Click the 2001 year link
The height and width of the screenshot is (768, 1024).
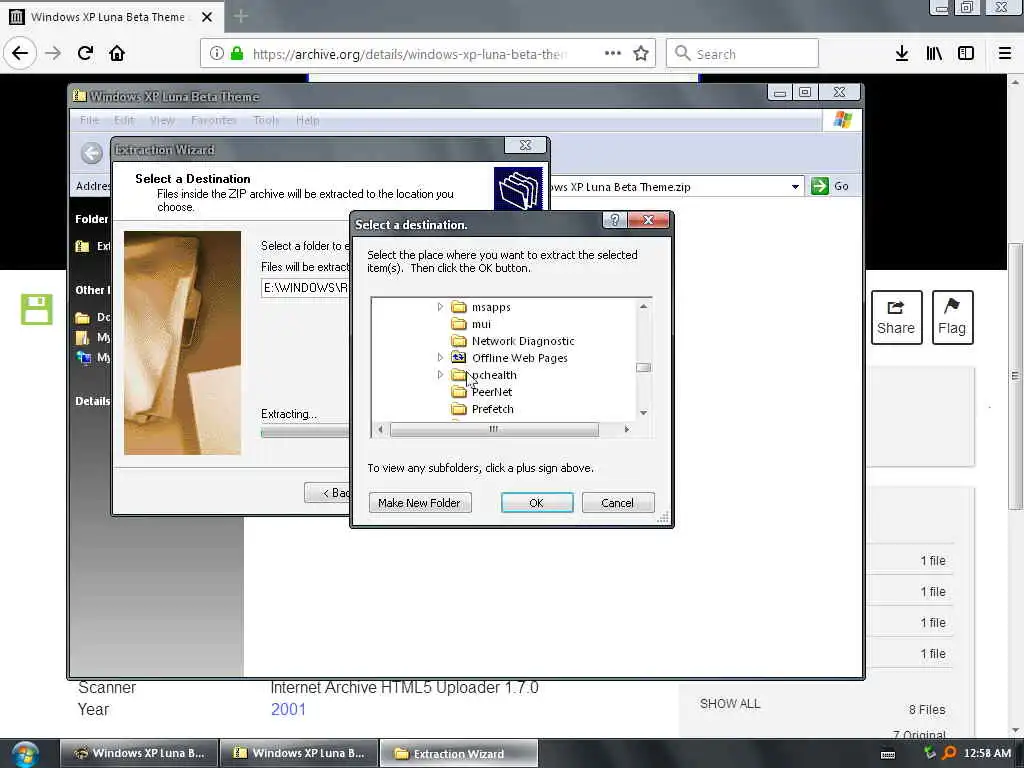pyautogui.click(x=288, y=709)
